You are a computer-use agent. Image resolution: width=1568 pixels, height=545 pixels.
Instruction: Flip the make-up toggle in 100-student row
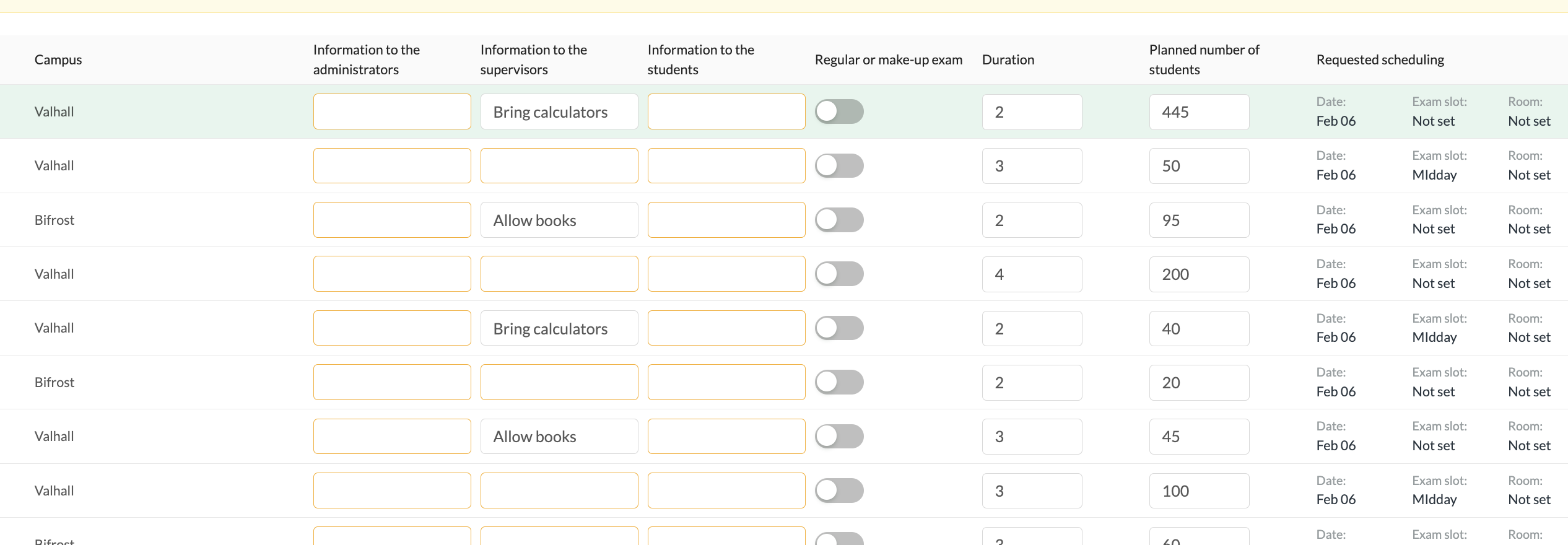(839, 490)
